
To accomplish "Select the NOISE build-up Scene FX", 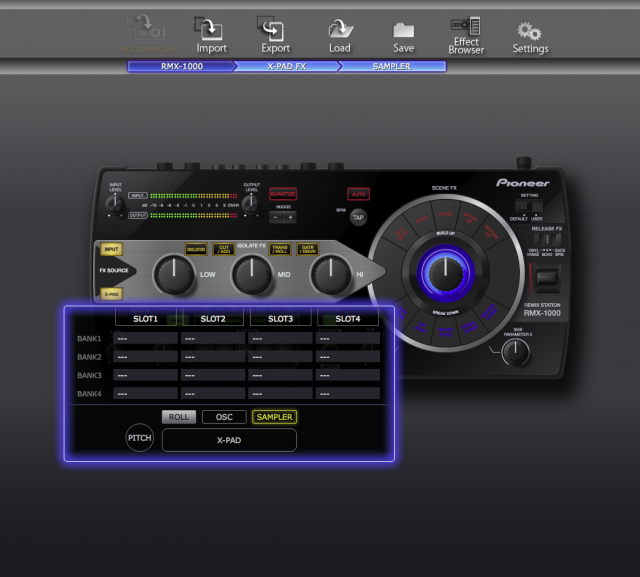I will click(445, 214).
